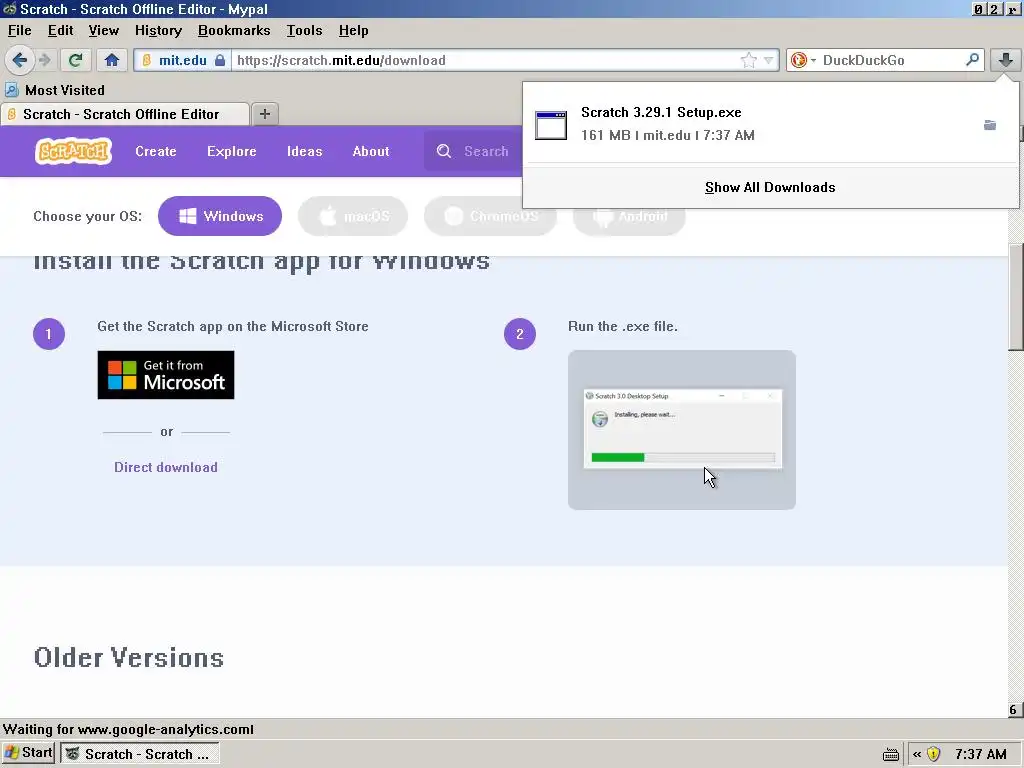1024x768 pixels.
Task: Click the Scratch logo
Action: 73,151
